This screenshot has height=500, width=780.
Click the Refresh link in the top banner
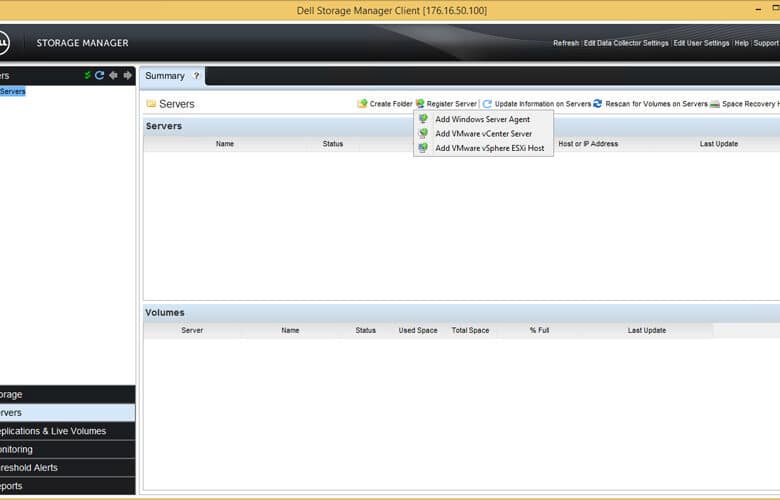tap(566, 43)
